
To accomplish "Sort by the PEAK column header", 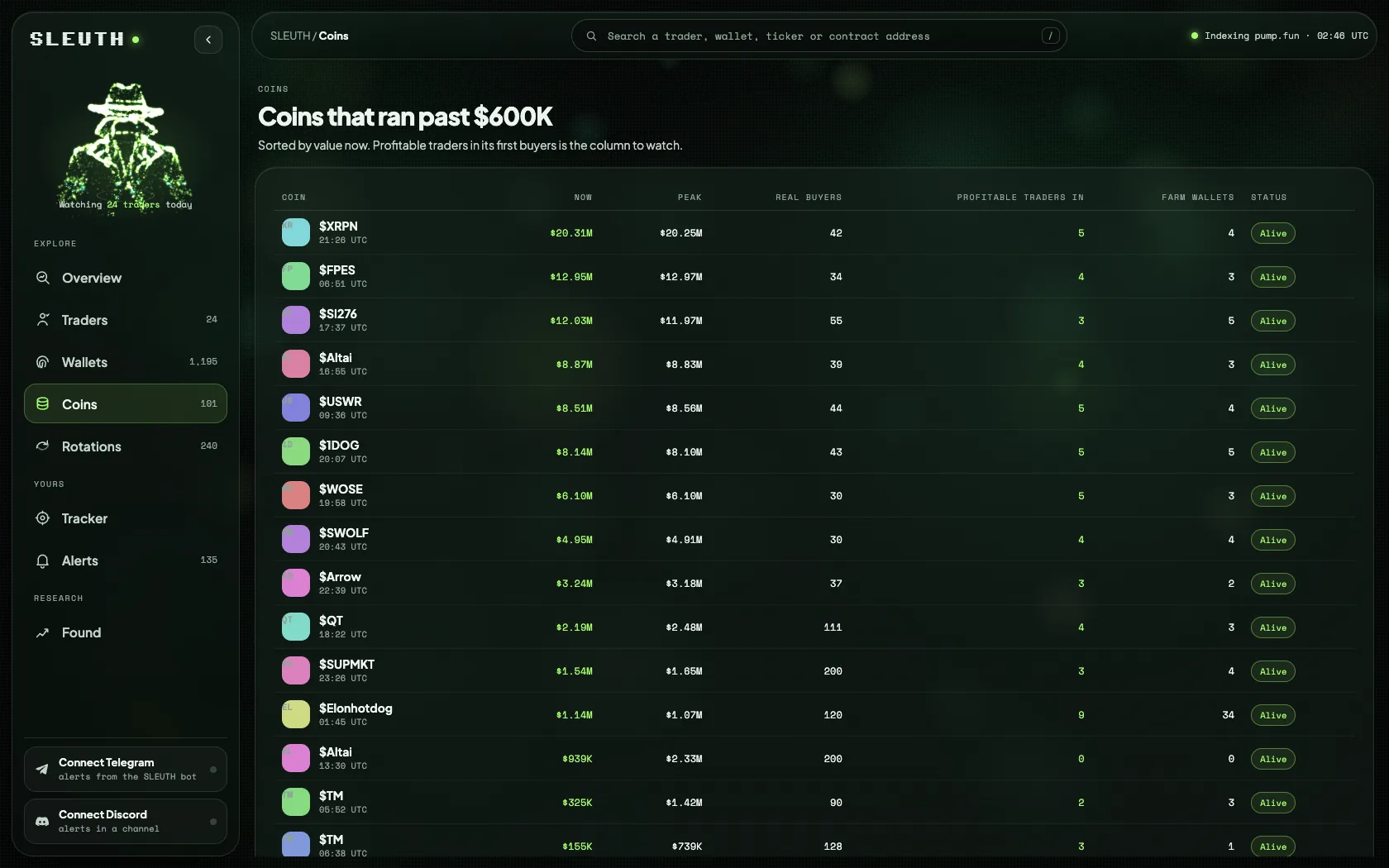I will coord(690,198).
